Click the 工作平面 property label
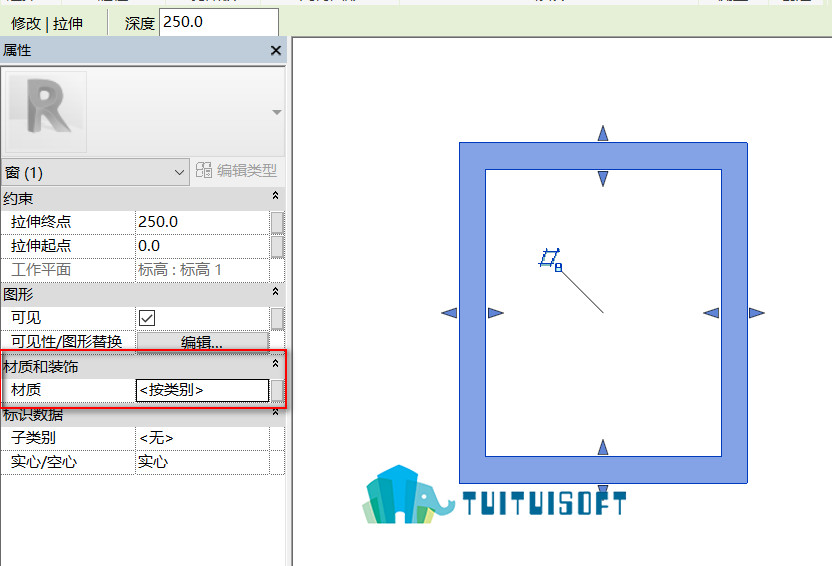 pos(41,270)
